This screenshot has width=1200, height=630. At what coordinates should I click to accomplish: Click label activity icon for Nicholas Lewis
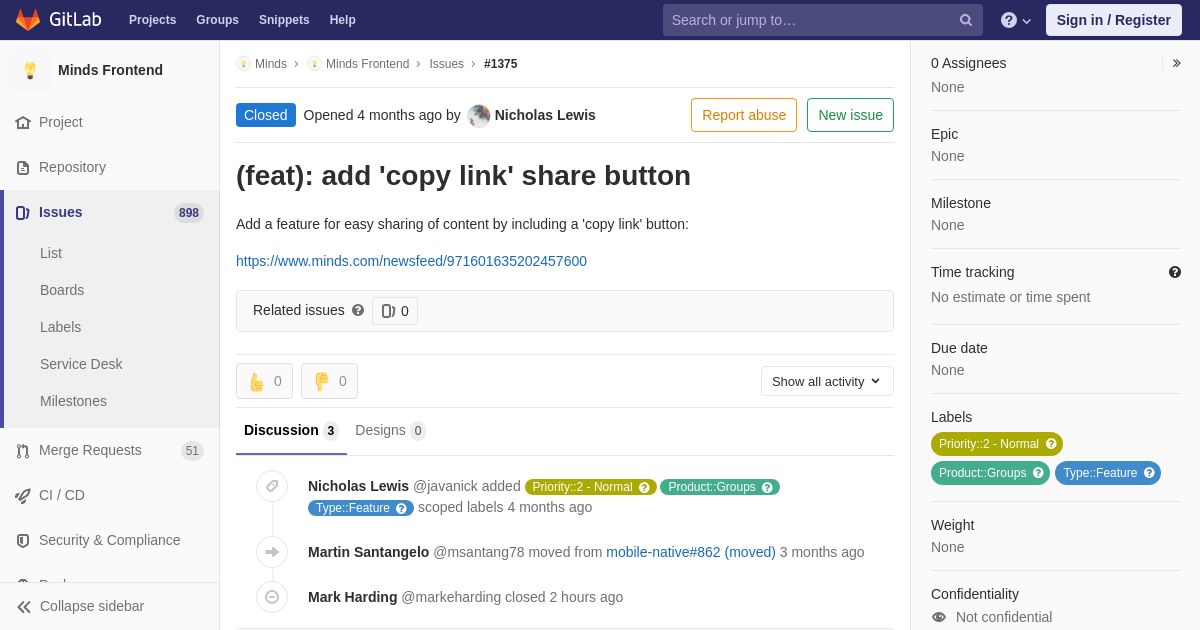(272, 486)
